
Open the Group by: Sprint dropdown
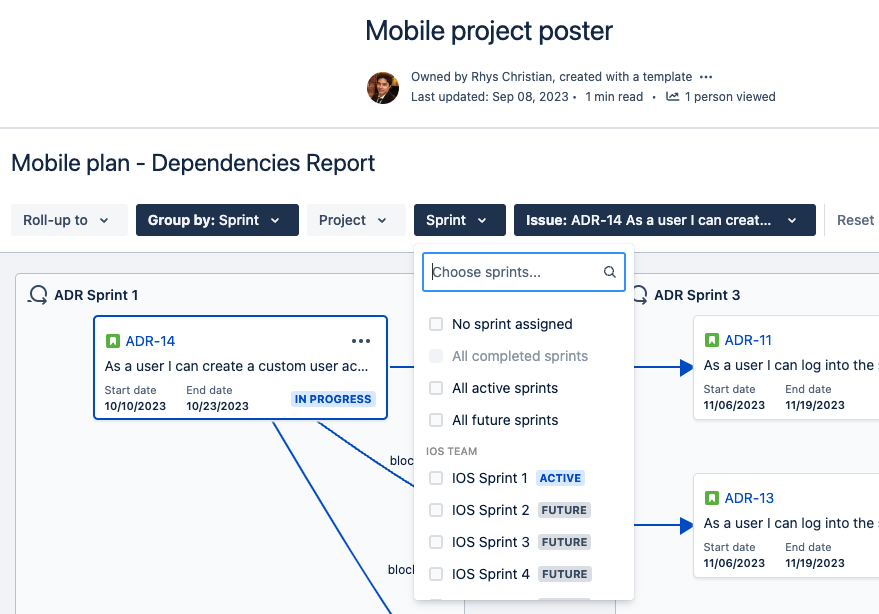click(x=216, y=220)
